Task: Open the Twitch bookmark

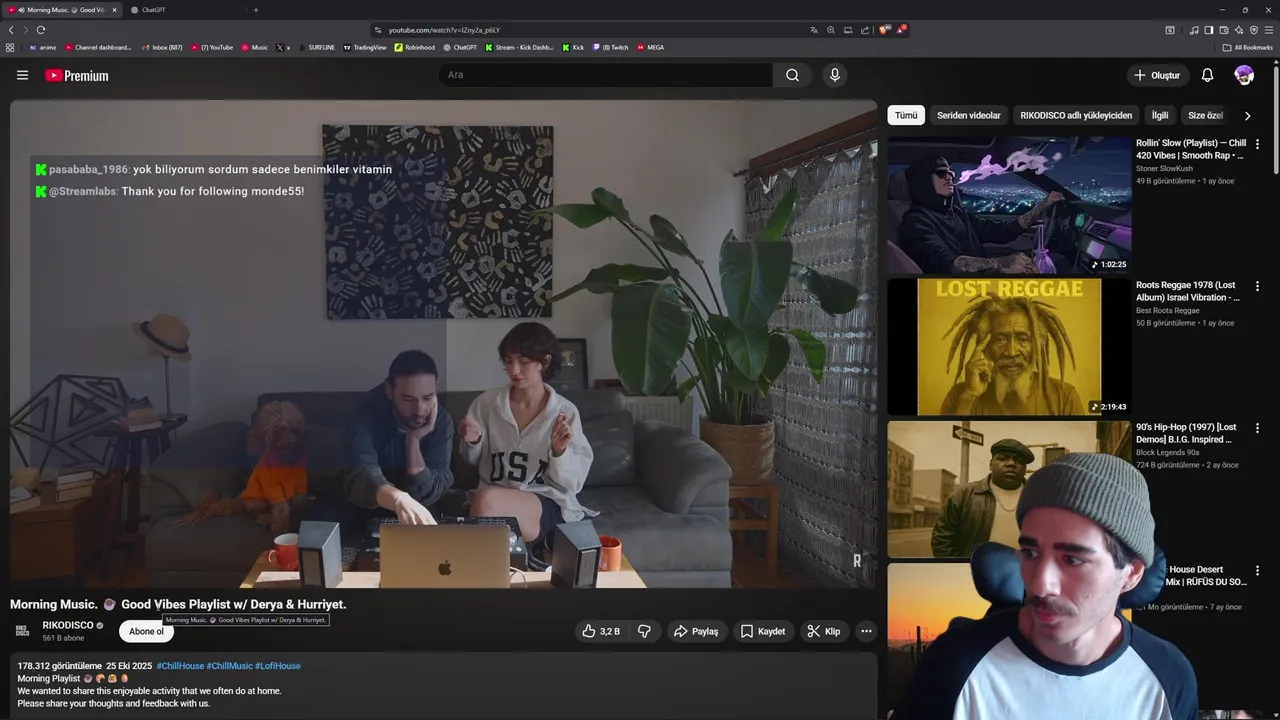Action: (x=610, y=47)
